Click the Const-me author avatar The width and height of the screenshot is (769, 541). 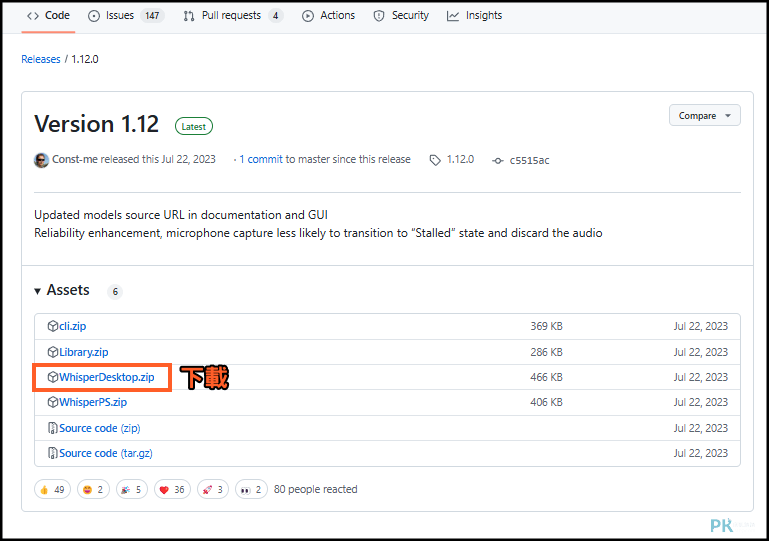[x=41, y=160]
